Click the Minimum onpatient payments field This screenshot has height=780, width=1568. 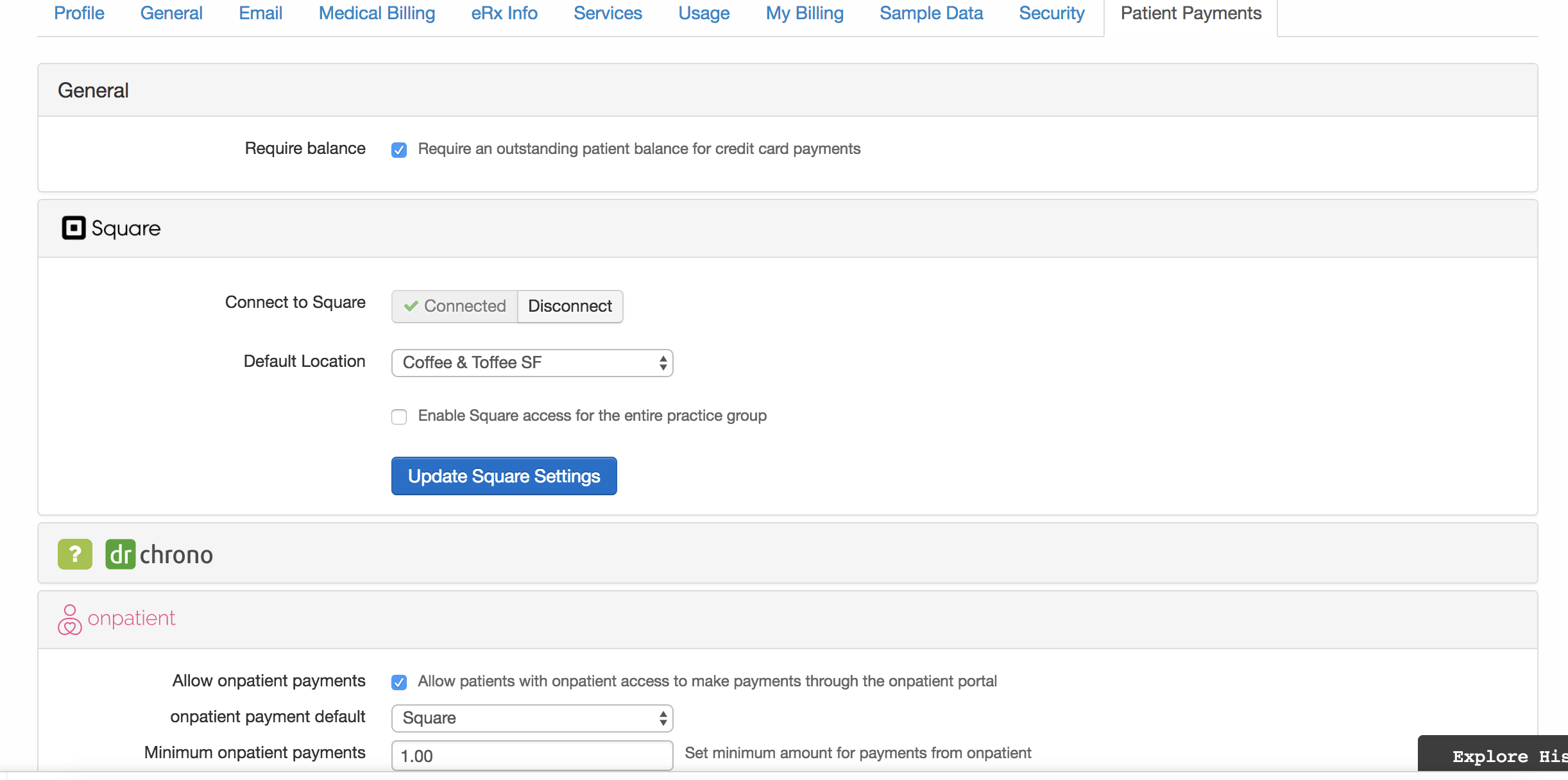(x=532, y=756)
